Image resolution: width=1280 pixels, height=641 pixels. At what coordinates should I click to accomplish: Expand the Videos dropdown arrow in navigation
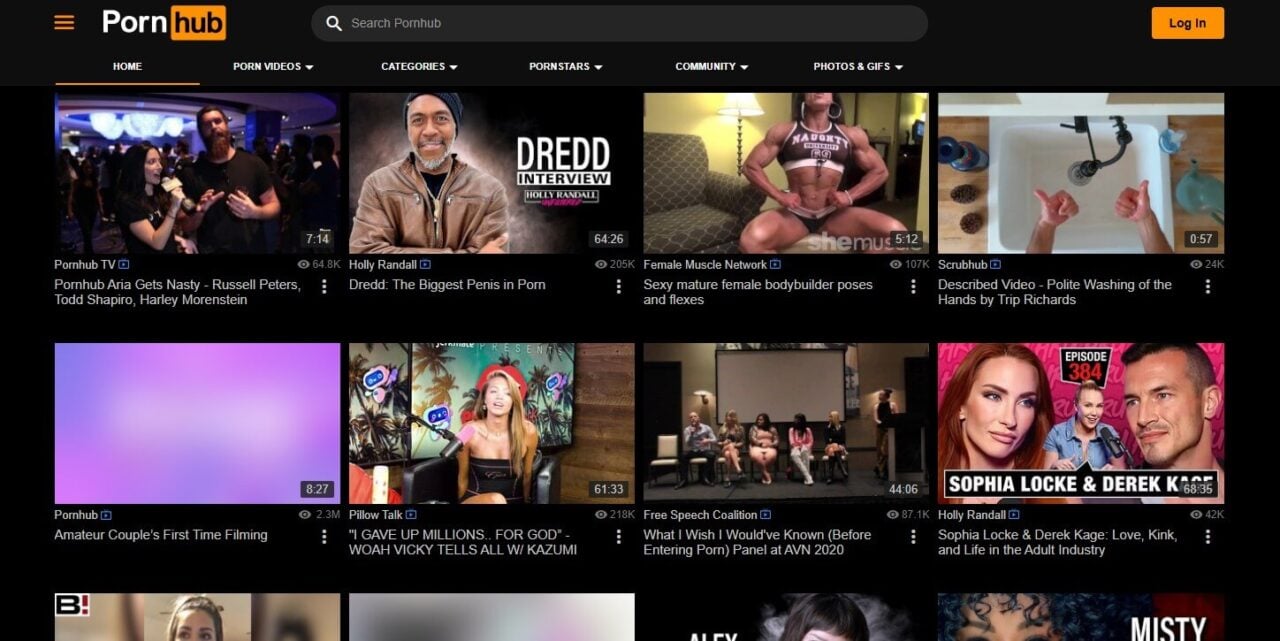click(309, 67)
